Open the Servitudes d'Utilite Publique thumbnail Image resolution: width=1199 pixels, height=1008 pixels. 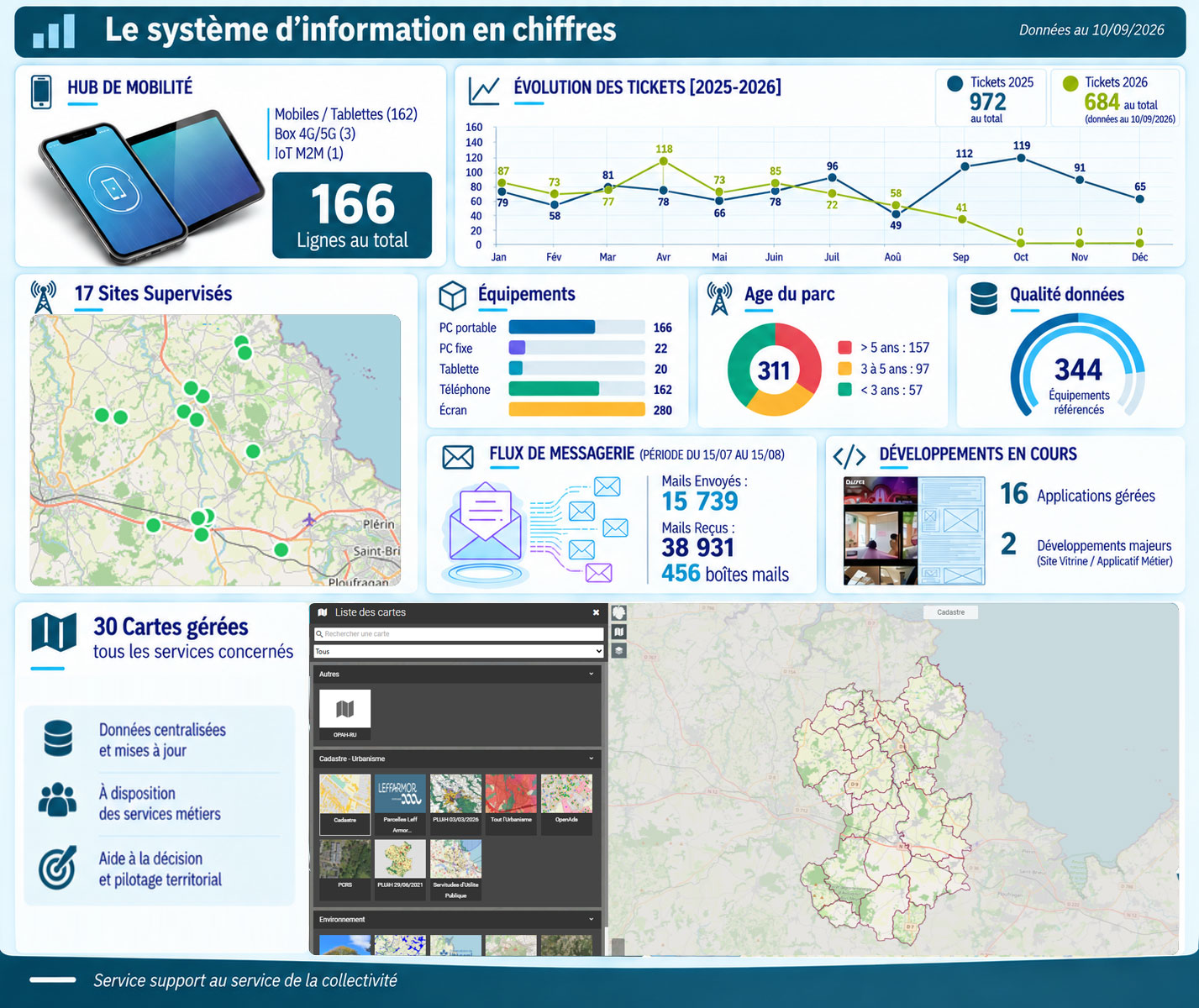(x=455, y=870)
